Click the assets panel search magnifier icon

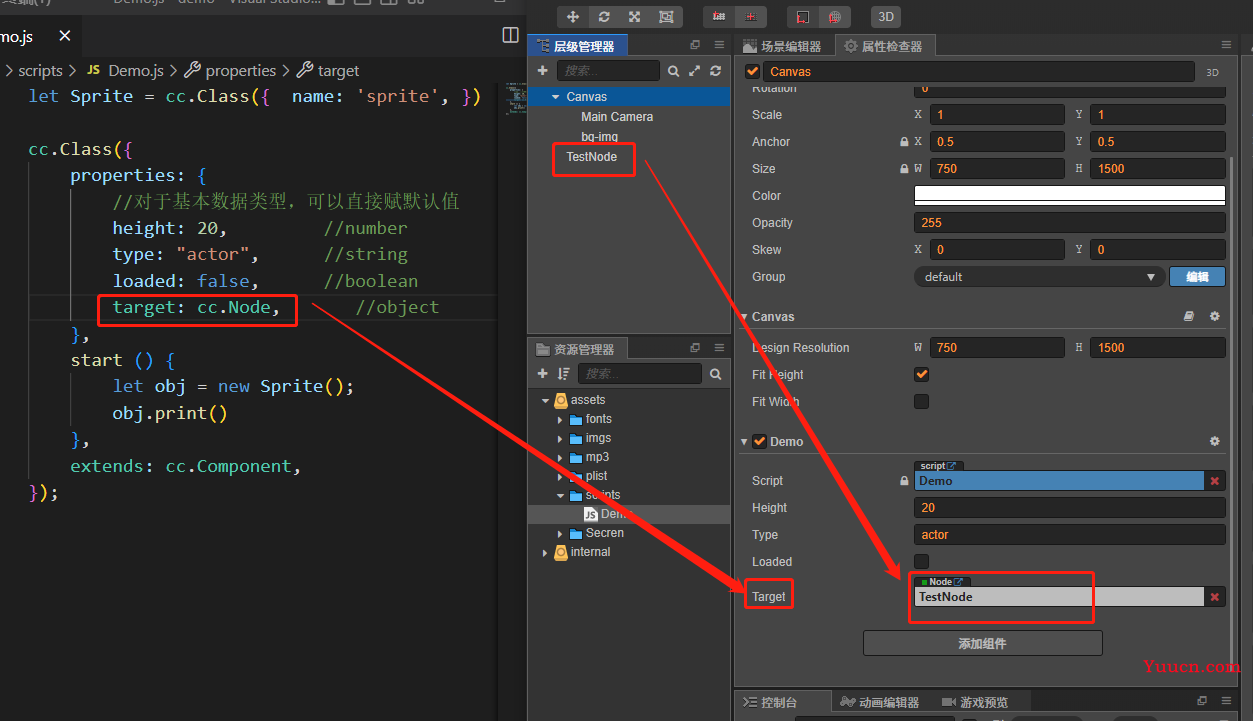[x=716, y=374]
